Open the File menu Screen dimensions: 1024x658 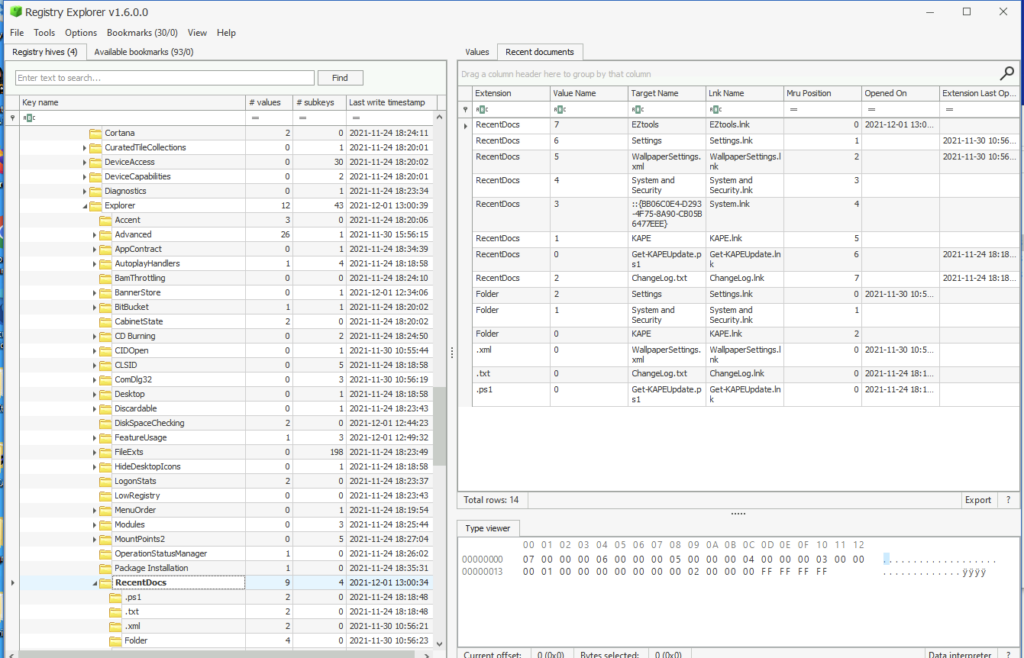[x=16, y=33]
